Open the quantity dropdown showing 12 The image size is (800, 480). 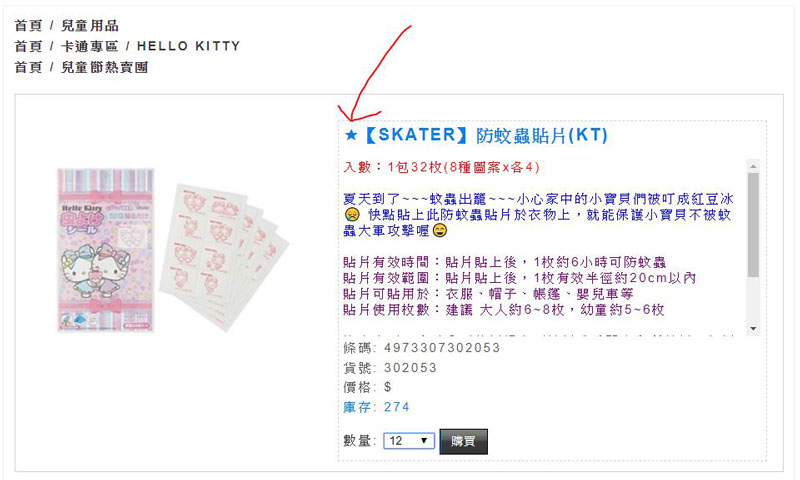tap(409, 441)
